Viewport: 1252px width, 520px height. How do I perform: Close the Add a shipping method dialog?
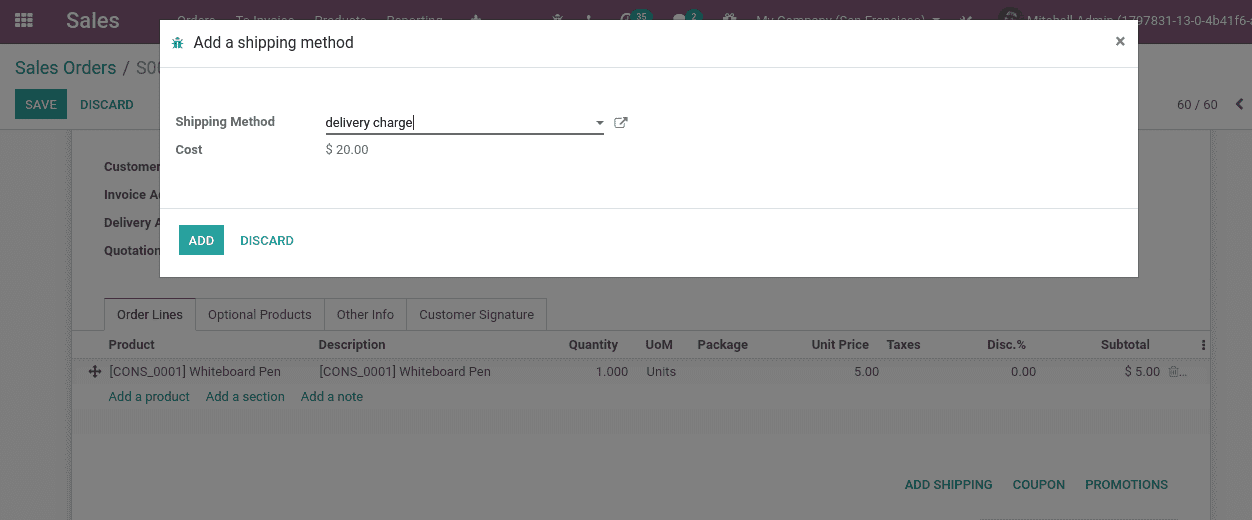click(1120, 41)
